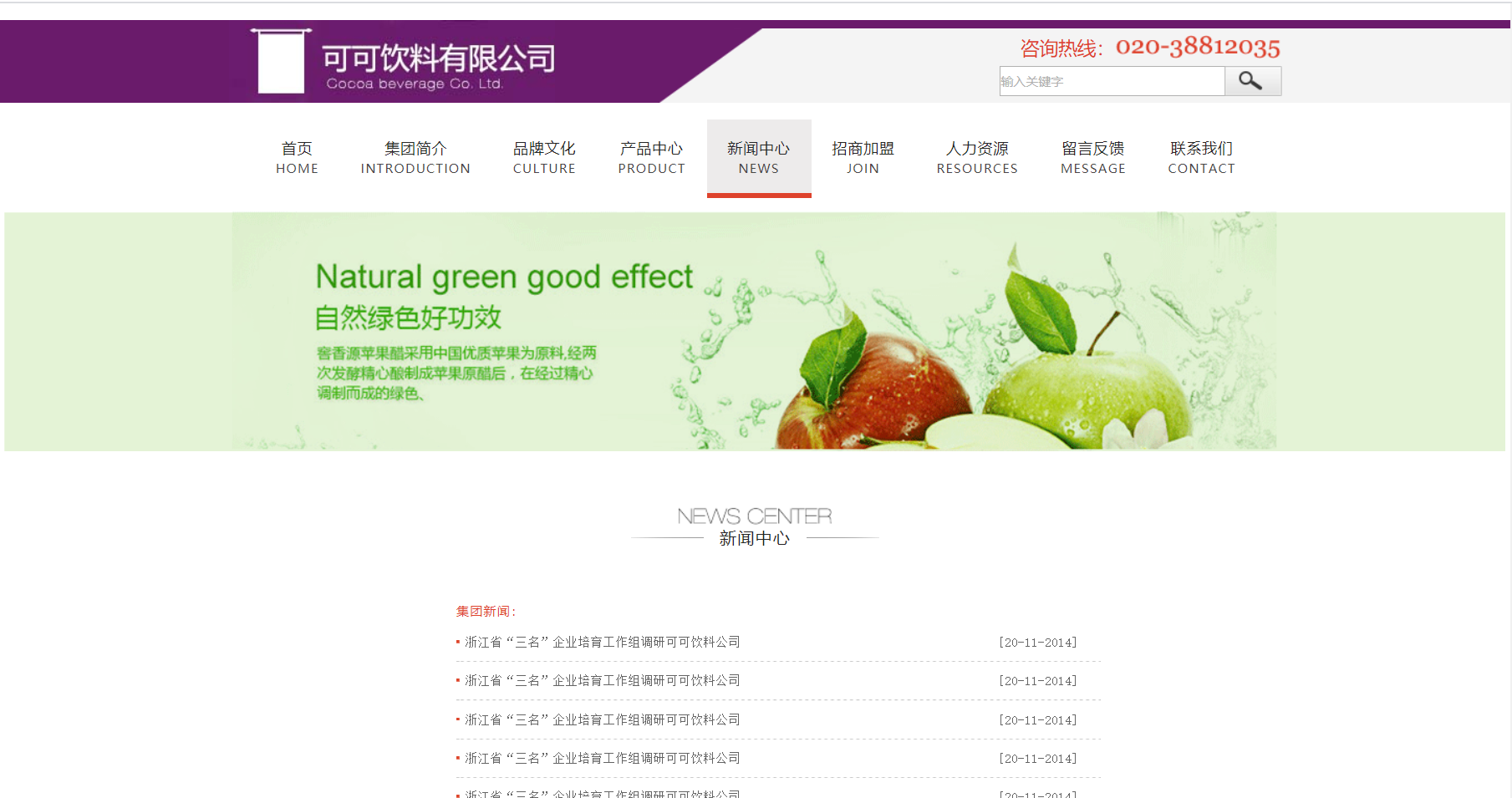
Task: Open the fourth news item link
Action: (602, 759)
